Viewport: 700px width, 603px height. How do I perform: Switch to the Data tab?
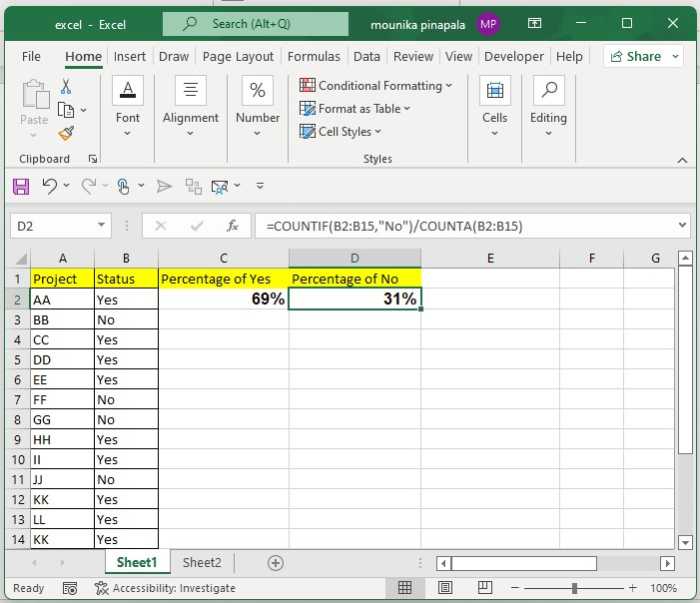[367, 57]
